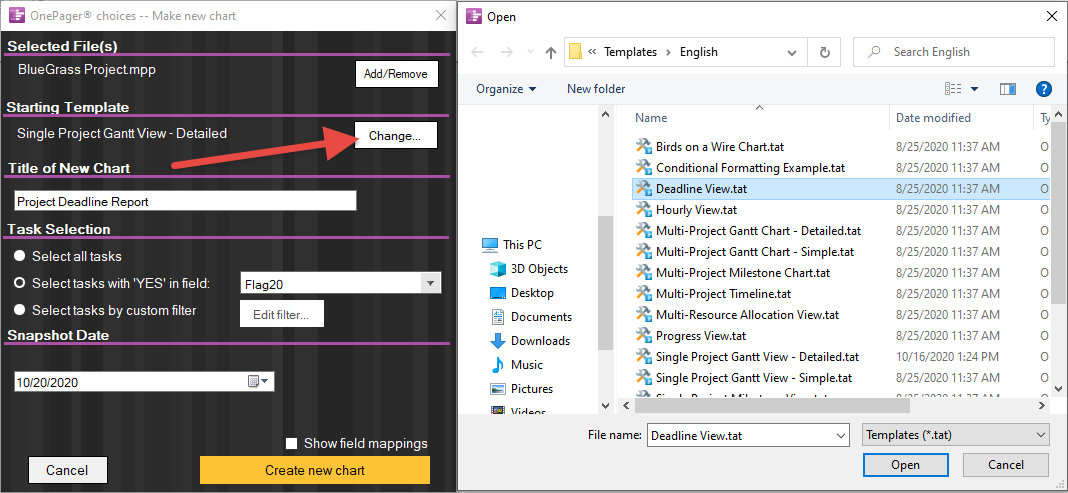Click the Search English box
This screenshot has height=493, width=1068.
tap(953, 52)
